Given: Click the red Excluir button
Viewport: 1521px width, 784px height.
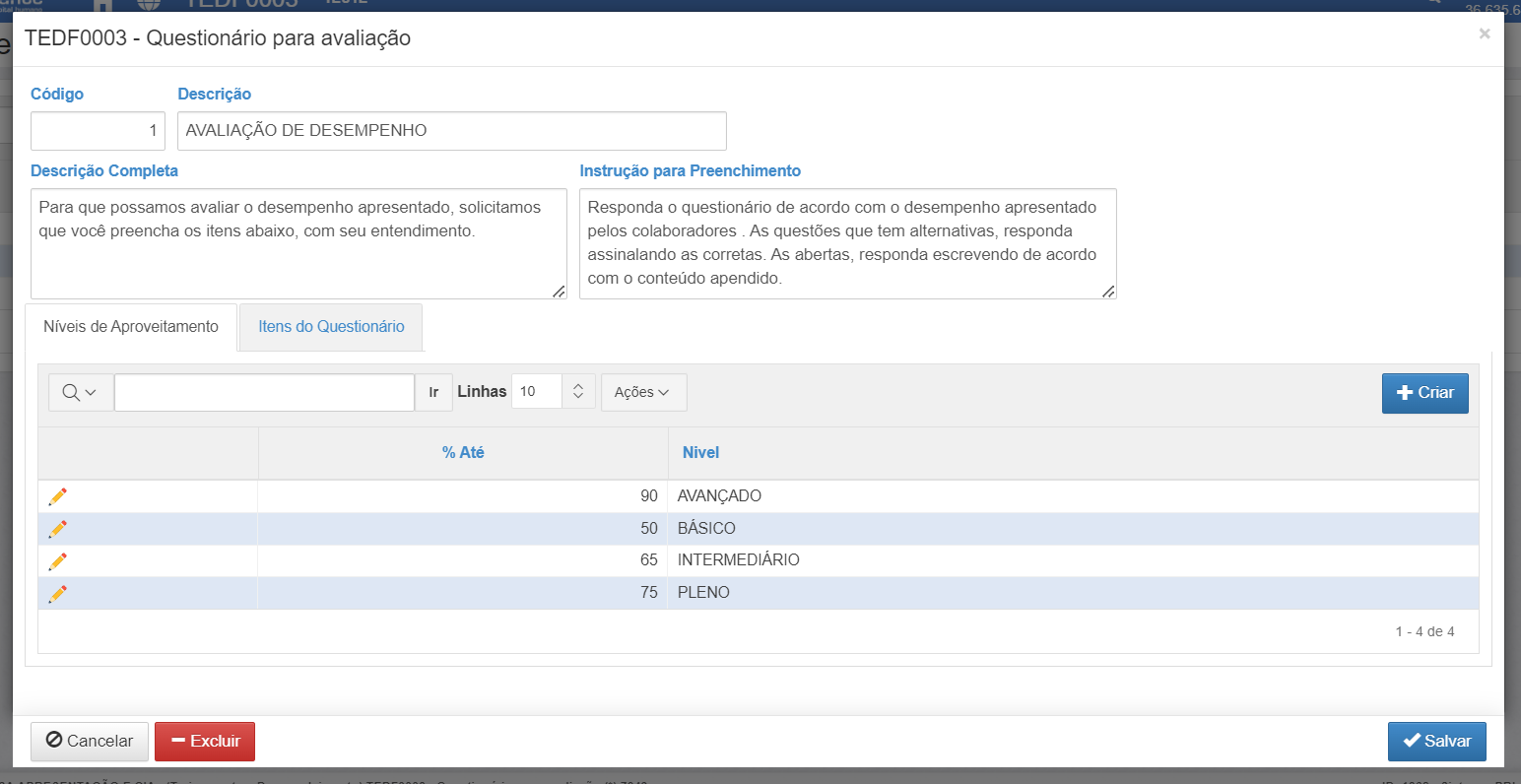Looking at the screenshot, I should (x=205, y=742).
